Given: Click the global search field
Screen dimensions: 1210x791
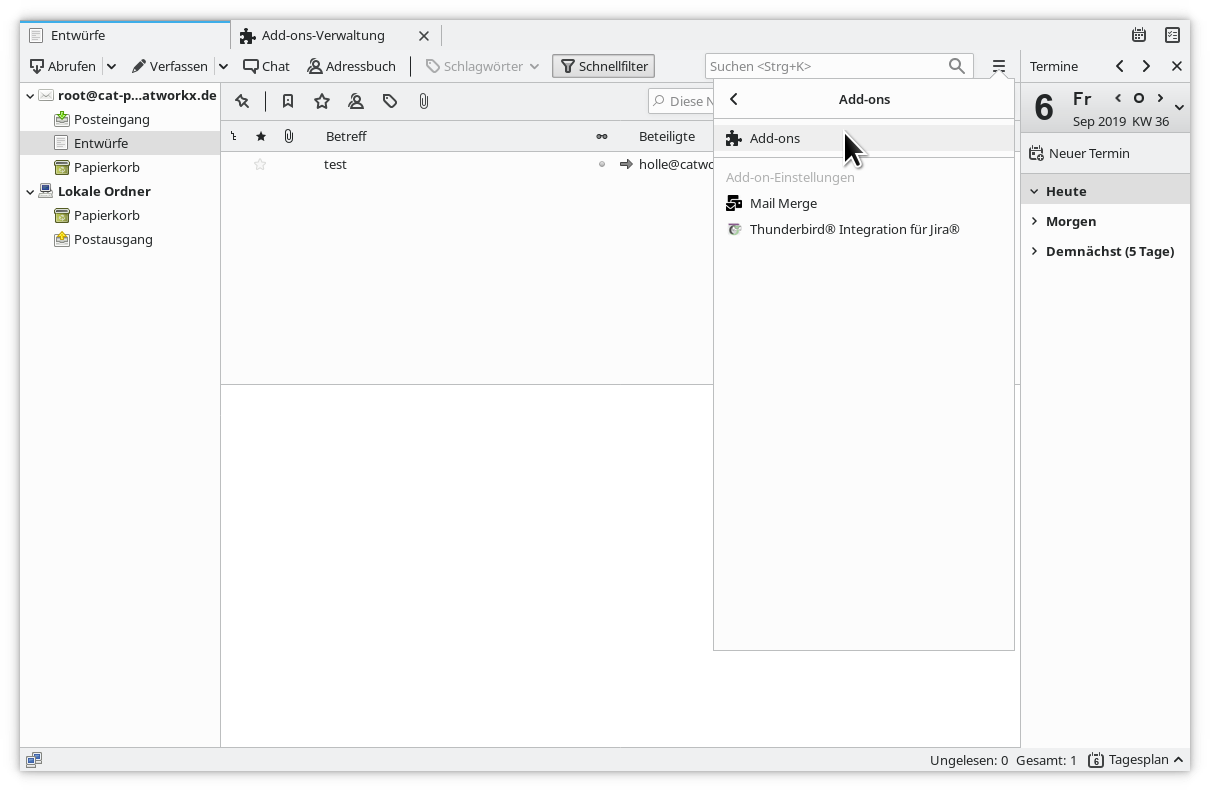Looking at the screenshot, I should click(x=825, y=66).
